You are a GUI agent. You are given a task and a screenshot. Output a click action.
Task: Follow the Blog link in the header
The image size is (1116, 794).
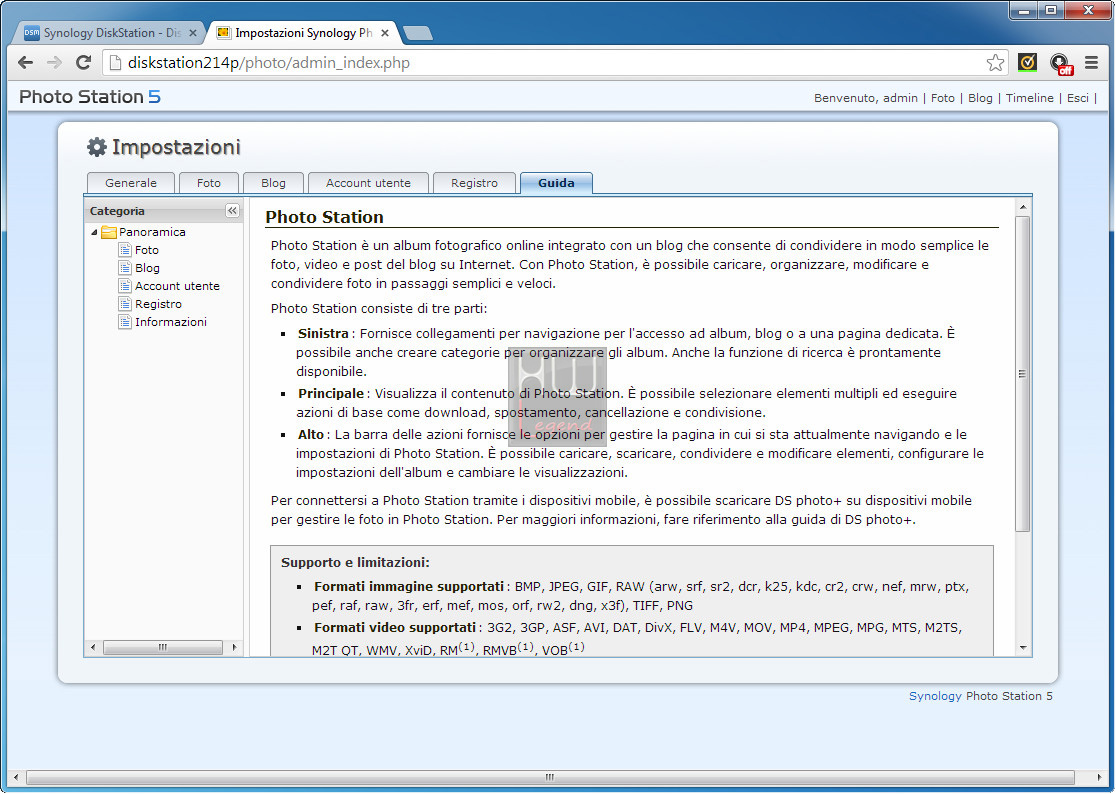click(980, 98)
